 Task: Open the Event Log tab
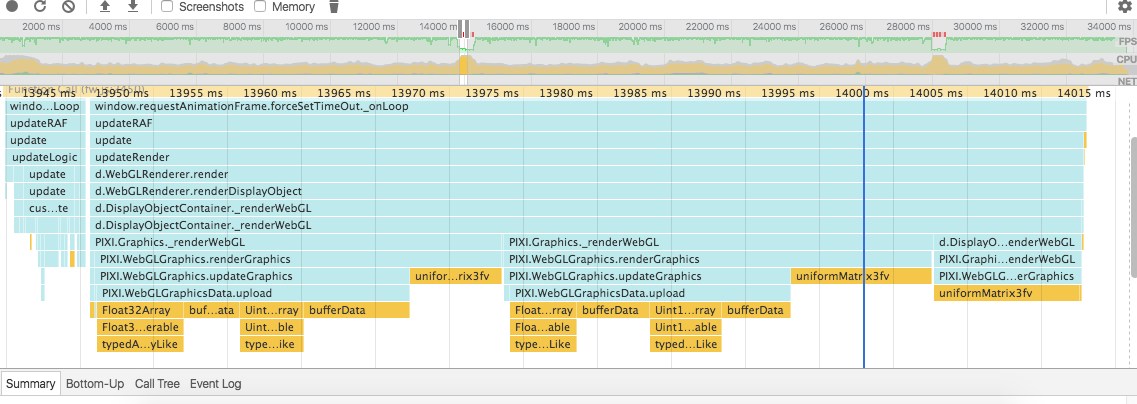pyautogui.click(x=215, y=384)
